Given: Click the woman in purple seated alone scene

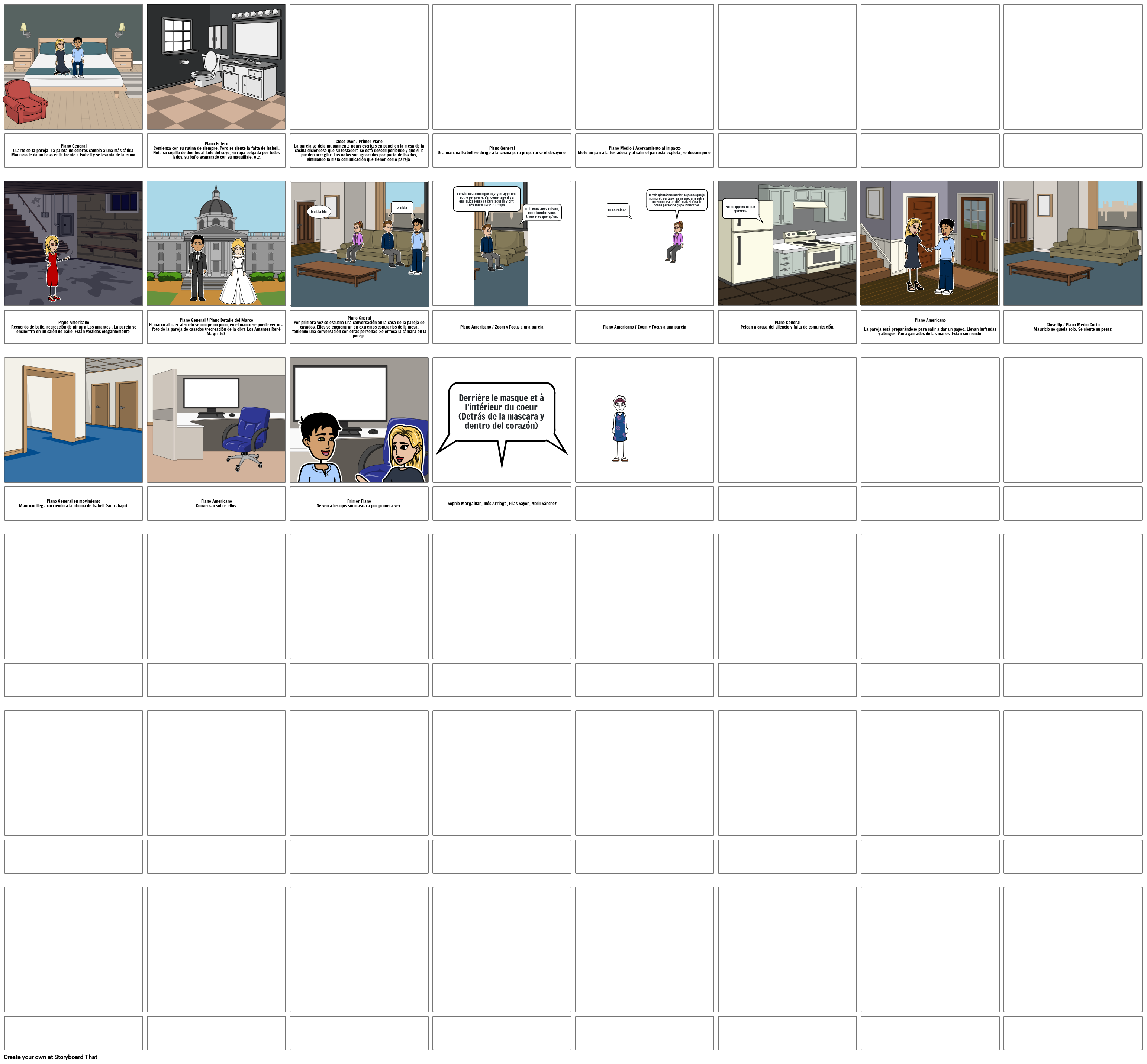Looking at the screenshot, I should coord(675,242).
